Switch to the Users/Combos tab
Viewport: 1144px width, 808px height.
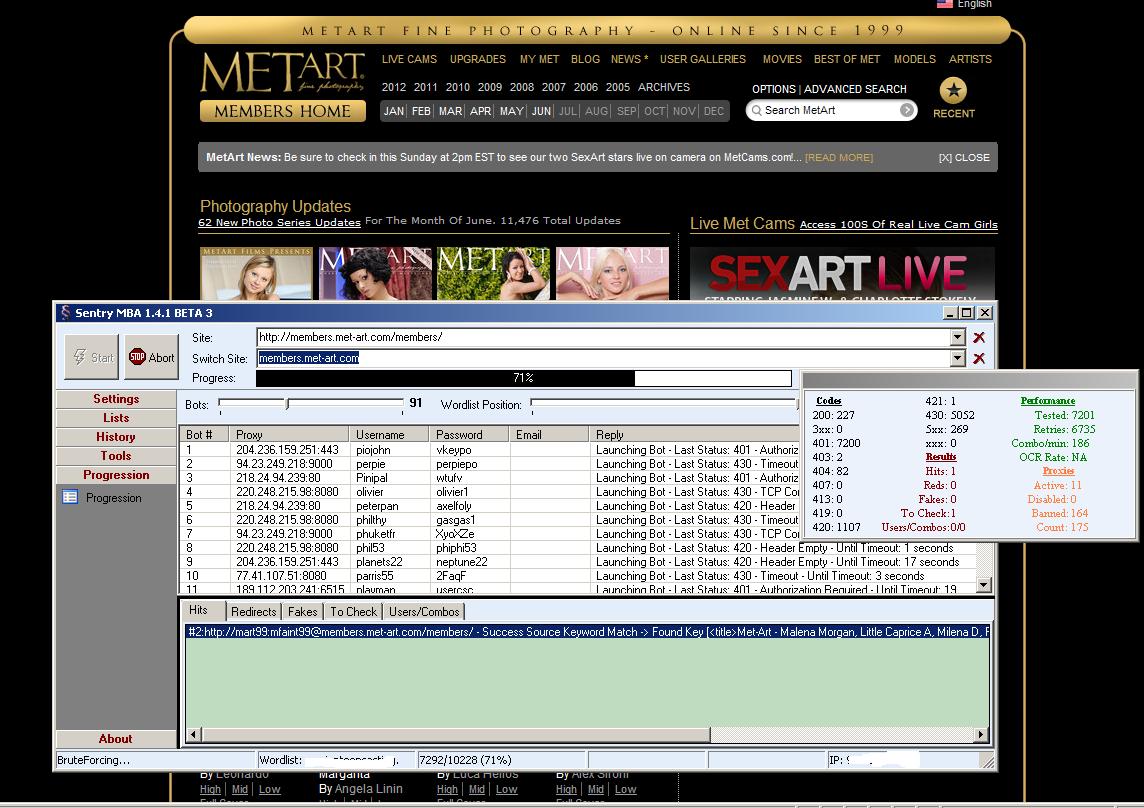pyautogui.click(x=424, y=612)
